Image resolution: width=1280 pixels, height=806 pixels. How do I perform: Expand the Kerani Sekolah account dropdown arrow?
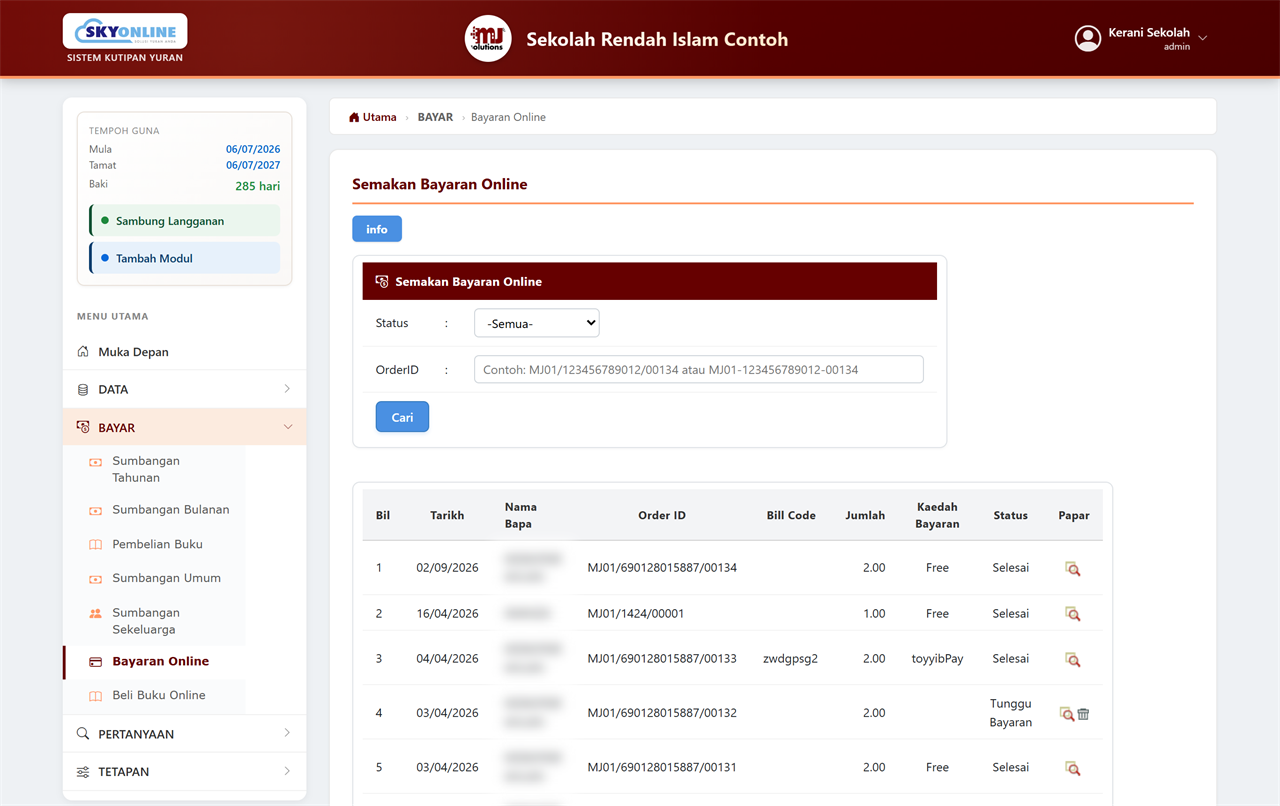pyautogui.click(x=1202, y=39)
